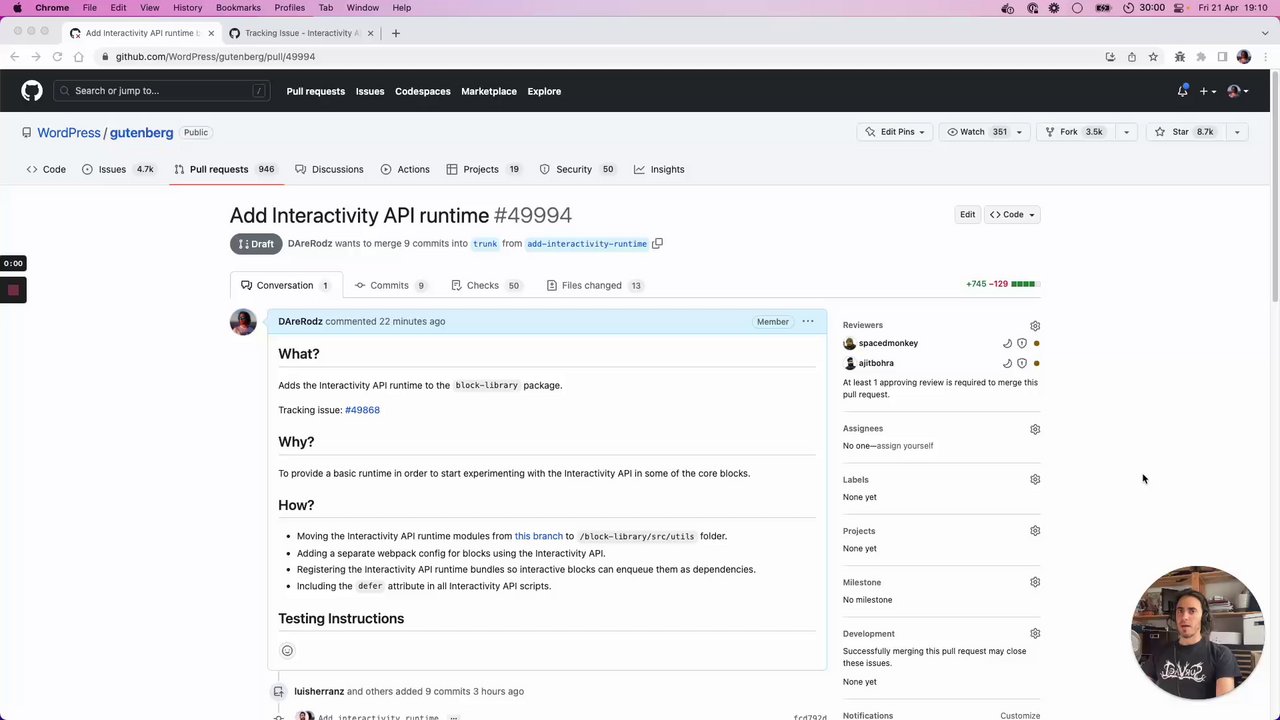Open the History menu in menu bar
Viewport: 1280px width, 720px height.
tap(187, 8)
